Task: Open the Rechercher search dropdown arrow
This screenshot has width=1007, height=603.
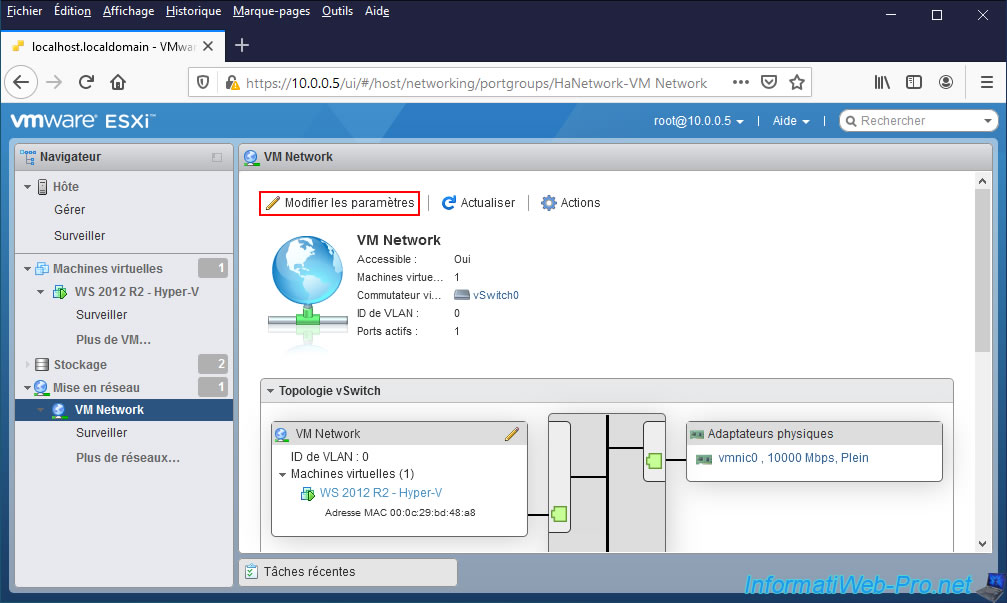Action: point(987,121)
